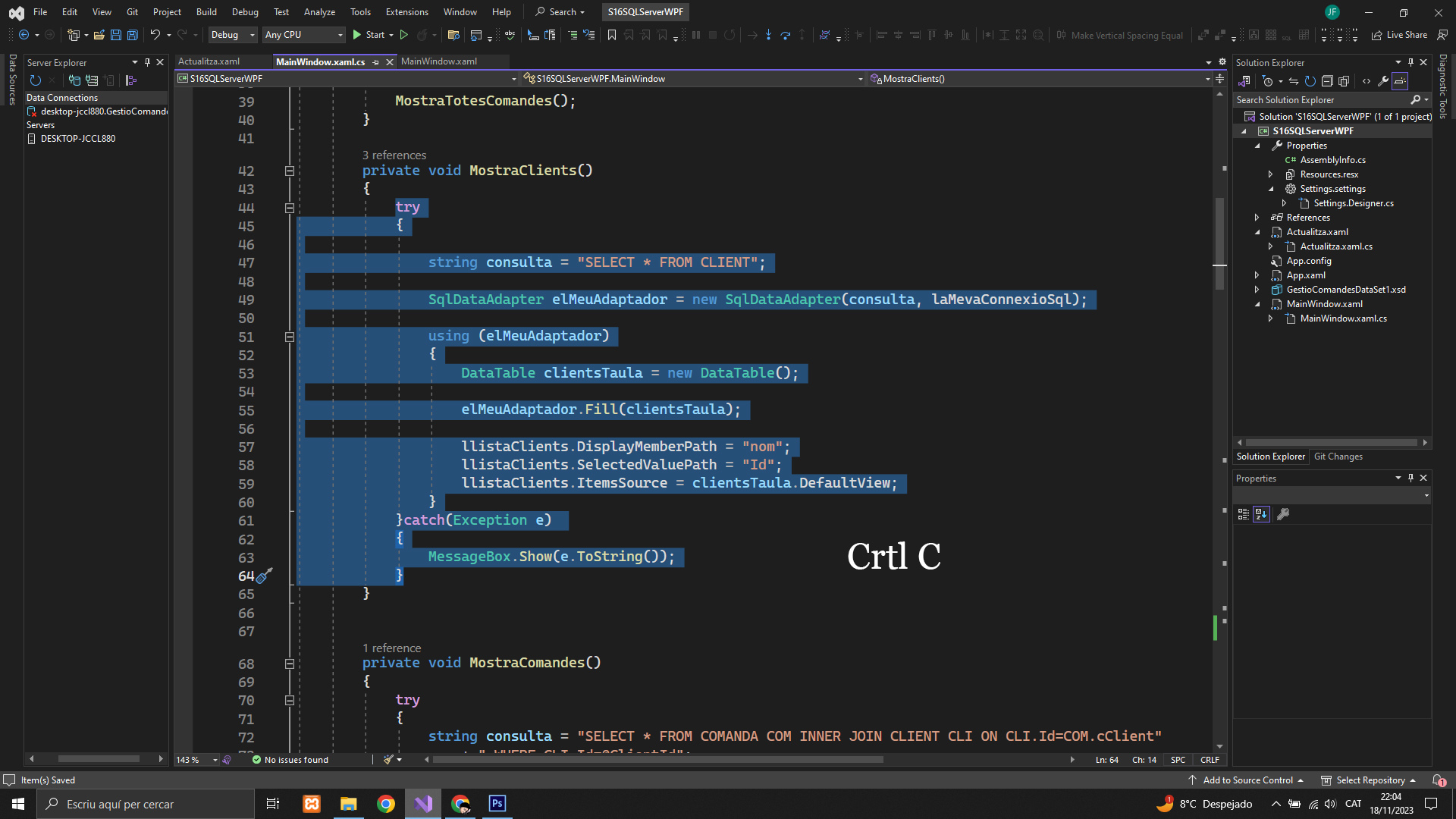Click the horizontal editor scrollbar thumb
Viewport: 1456px width, 819px height.
[657, 759]
